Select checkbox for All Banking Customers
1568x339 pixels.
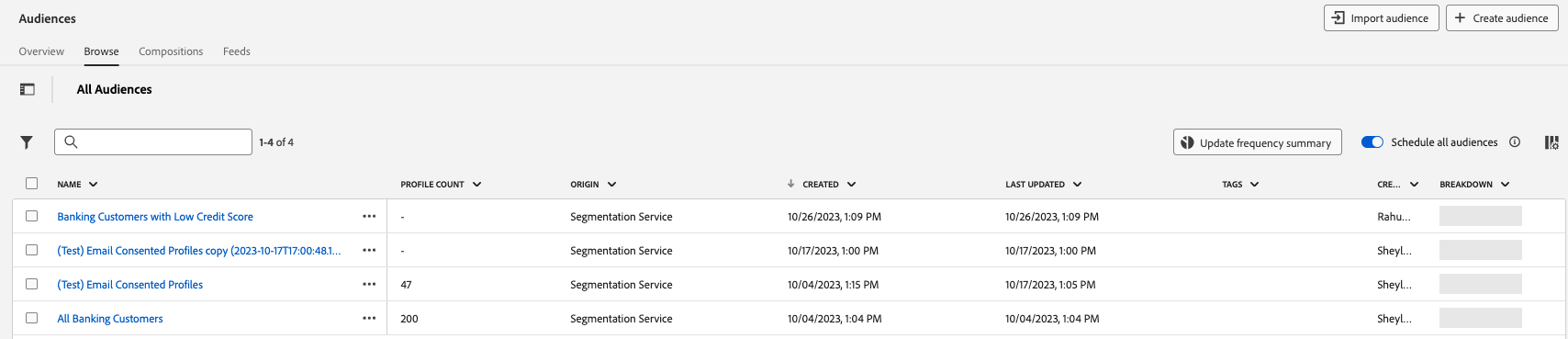pyautogui.click(x=32, y=318)
